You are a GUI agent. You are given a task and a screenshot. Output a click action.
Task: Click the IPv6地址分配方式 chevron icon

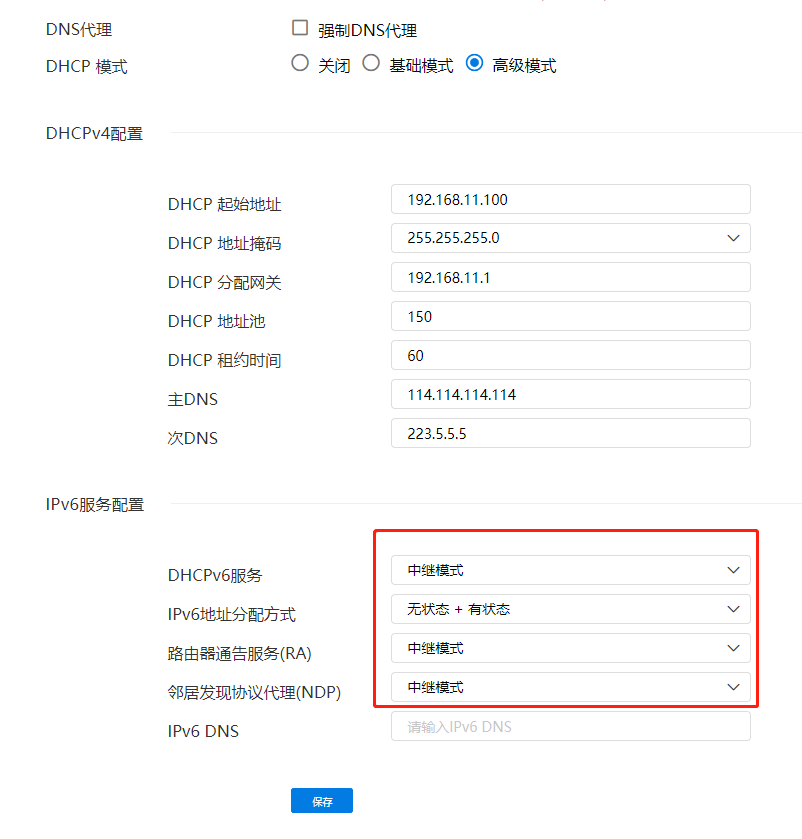[733, 609]
